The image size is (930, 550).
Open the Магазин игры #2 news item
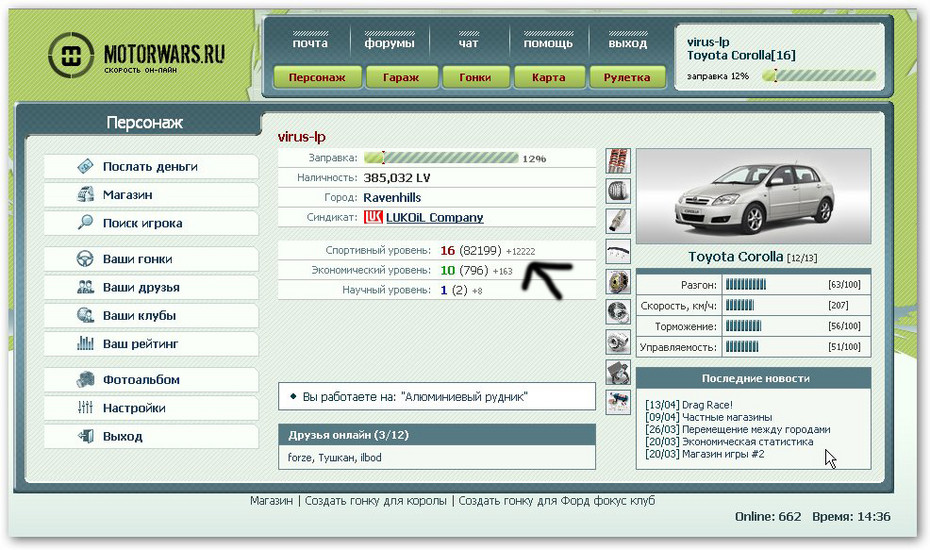(705, 454)
